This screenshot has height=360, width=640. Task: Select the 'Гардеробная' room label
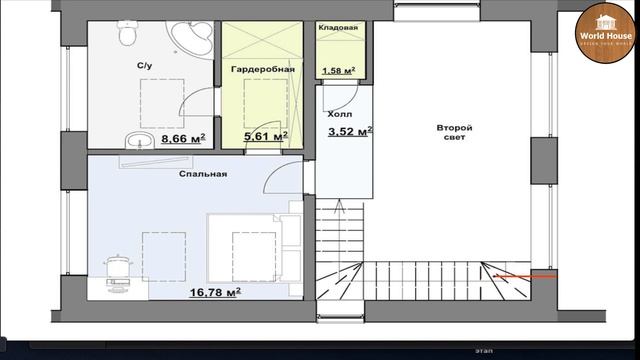[x=263, y=69]
